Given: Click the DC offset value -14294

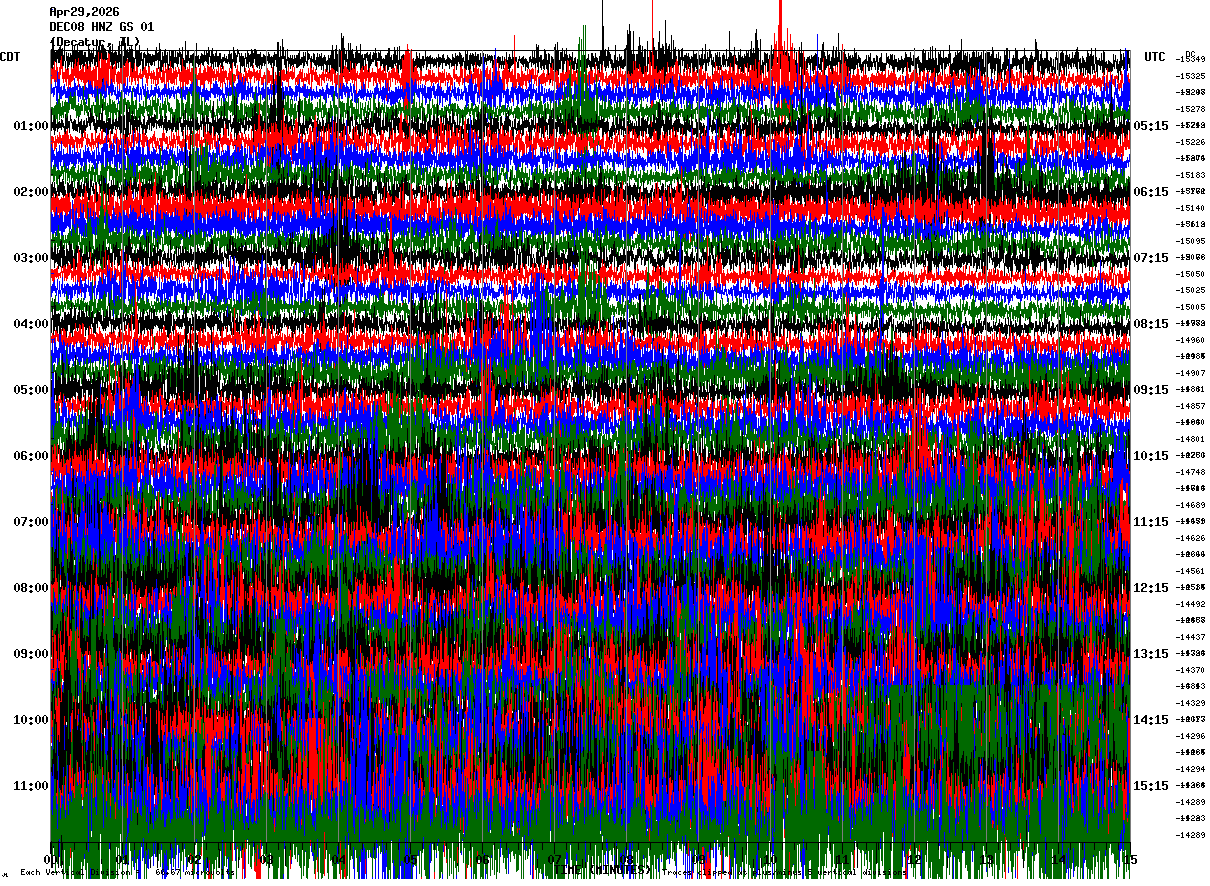Looking at the screenshot, I should [1190, 769].
